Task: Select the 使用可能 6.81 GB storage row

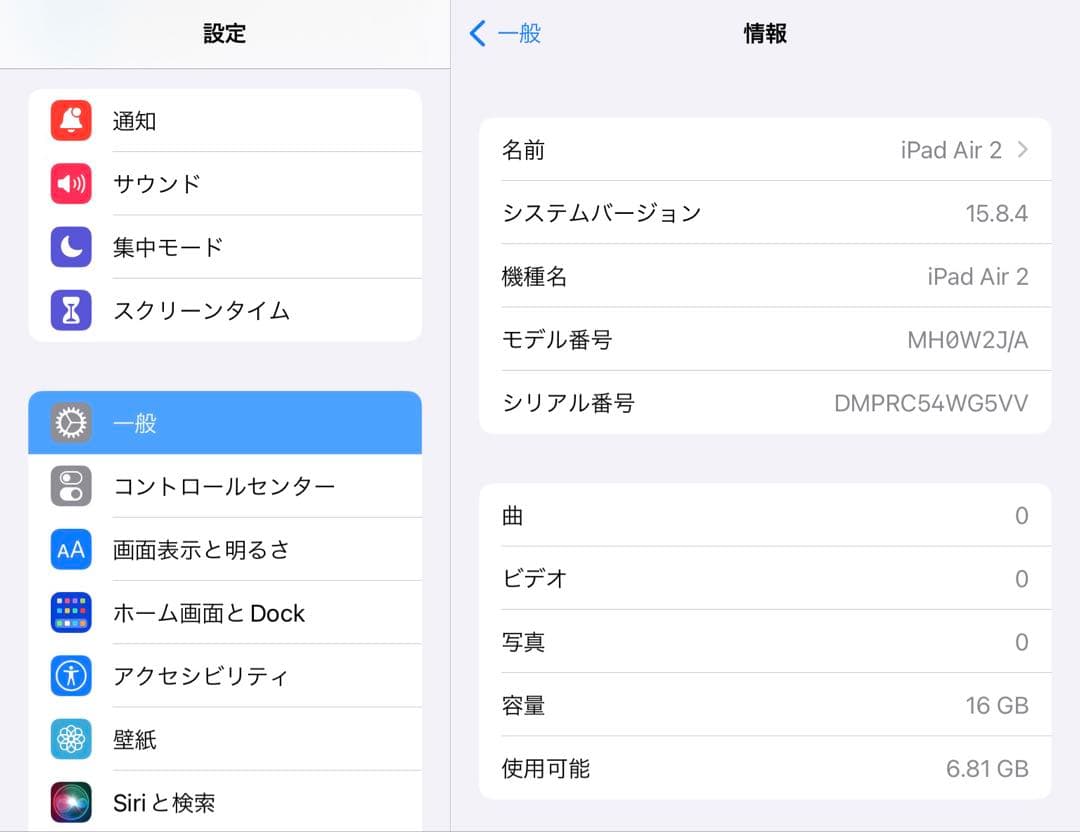Action: pos(765,768)
